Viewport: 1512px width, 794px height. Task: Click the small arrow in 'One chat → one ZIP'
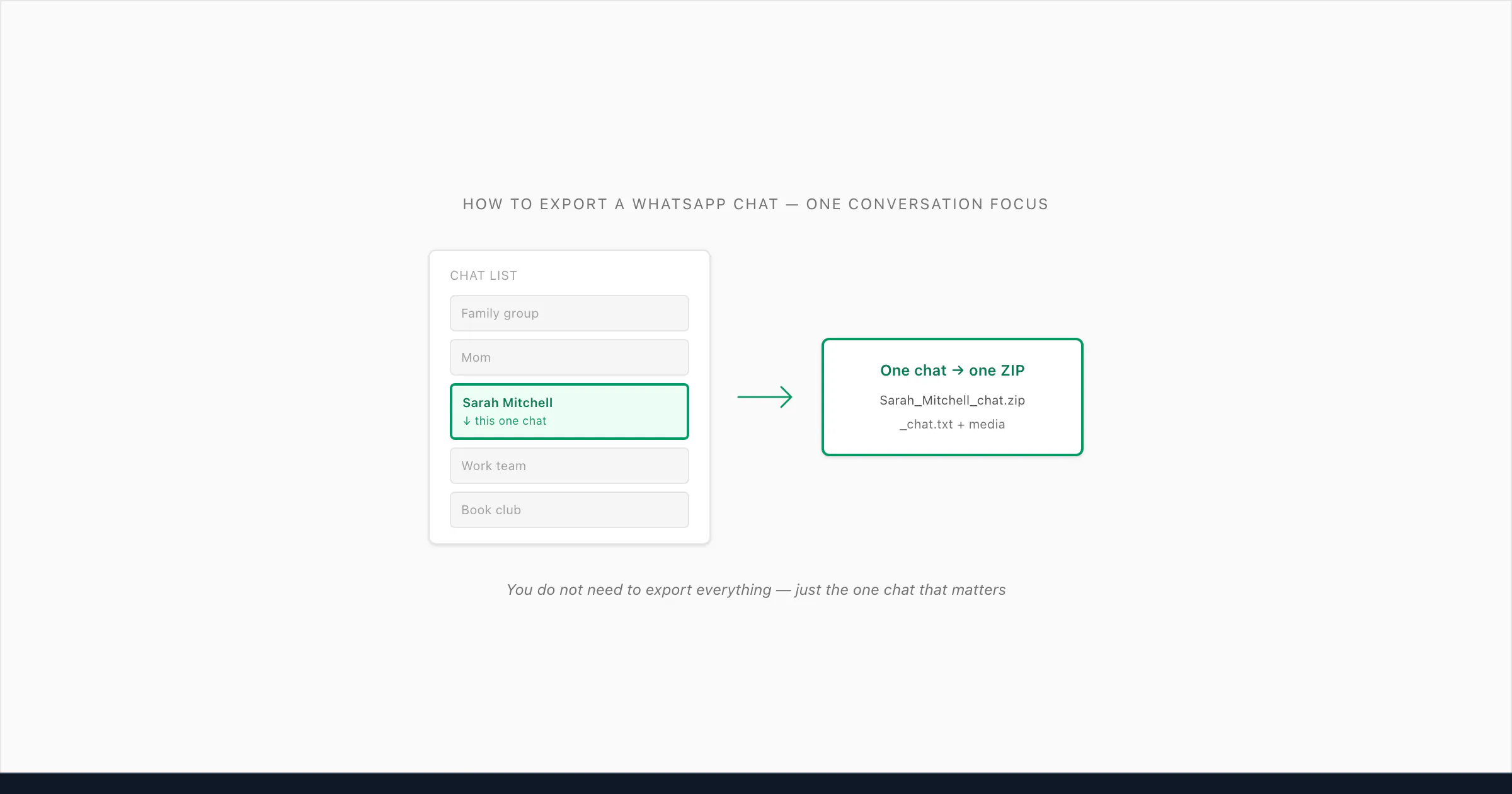958,371
